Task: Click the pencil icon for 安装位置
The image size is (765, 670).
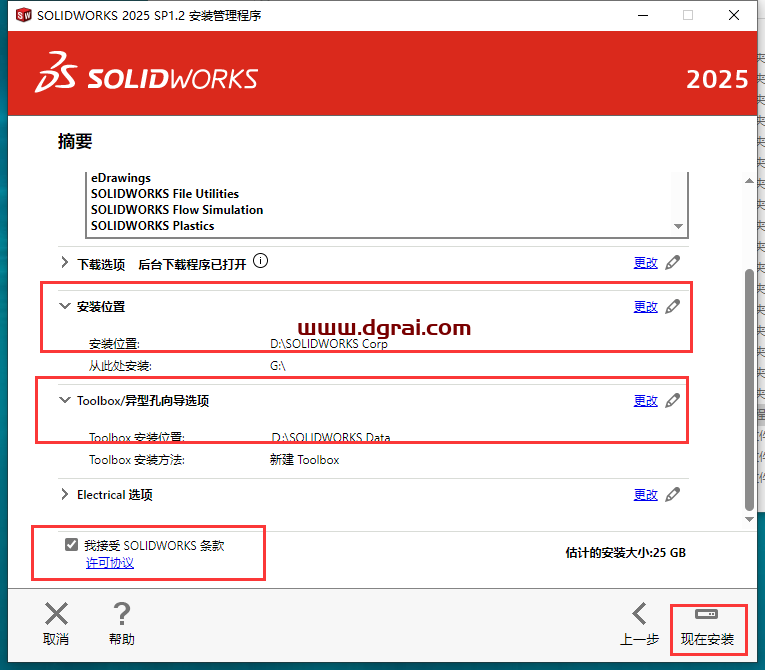Action: point(673,306)
